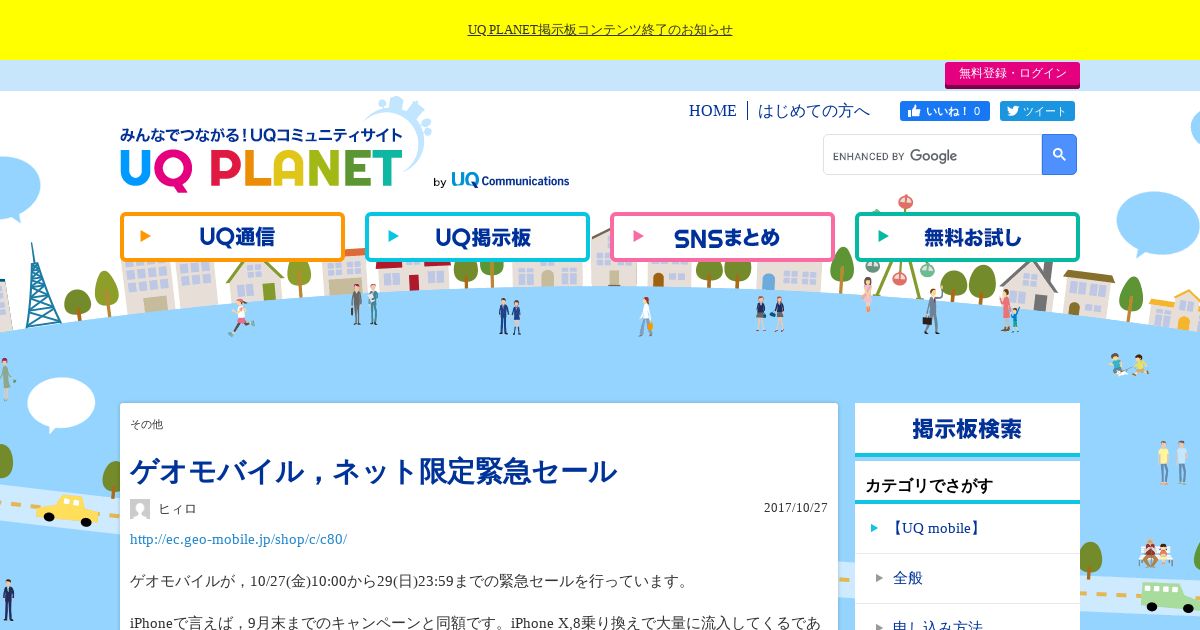Open the はじめての方へ page
Image resolution: width=1200 pixels, height=630 pixels.
[x=814, y=111]
